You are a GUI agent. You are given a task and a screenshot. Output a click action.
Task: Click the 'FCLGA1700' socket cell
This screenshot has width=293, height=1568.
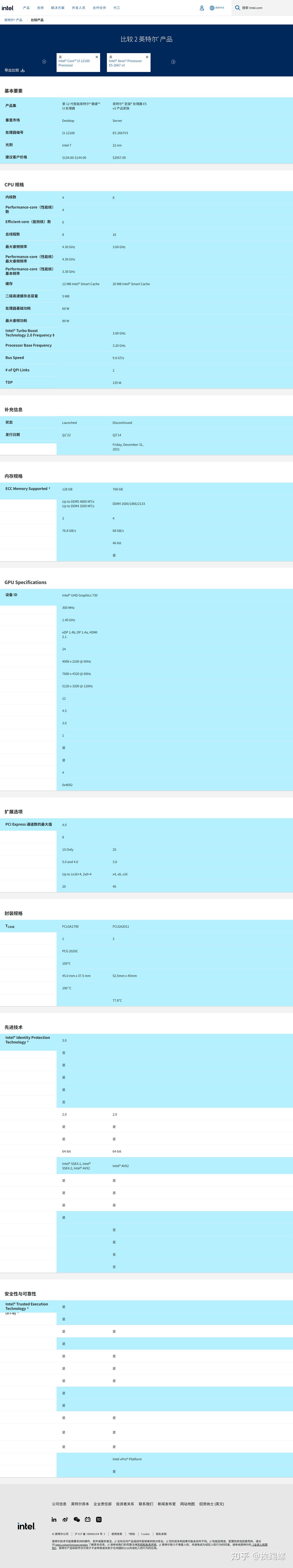coord(70,926)
